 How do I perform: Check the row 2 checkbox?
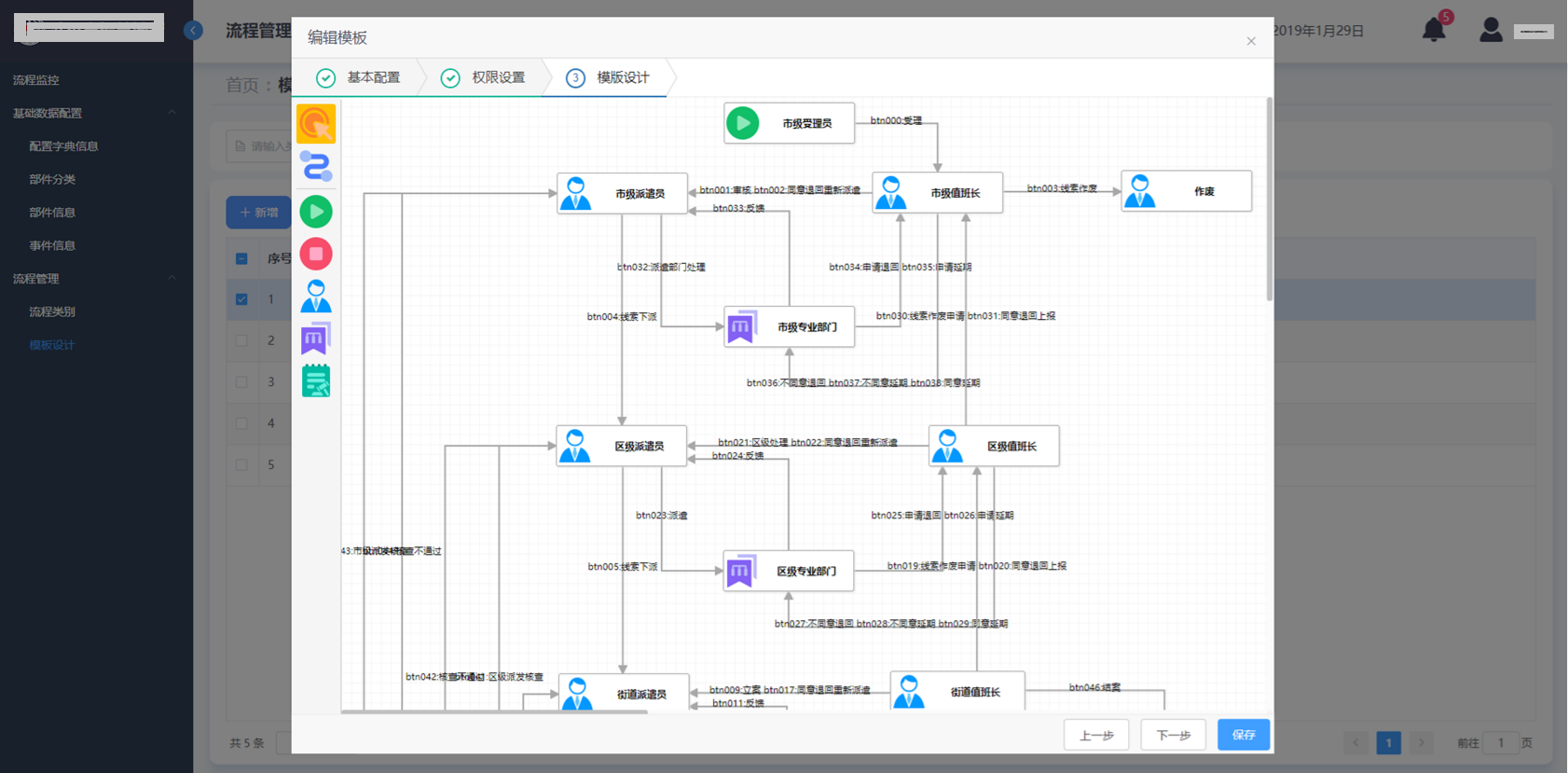(x=241, y=340)
